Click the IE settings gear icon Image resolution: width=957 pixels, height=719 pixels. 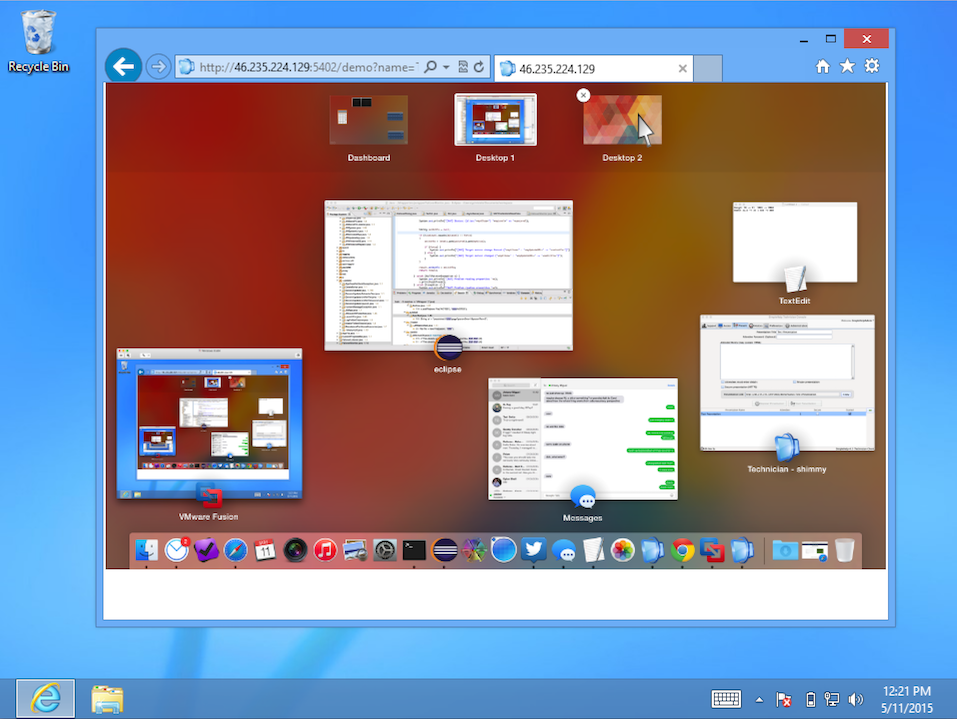click(x=872, y=66)
